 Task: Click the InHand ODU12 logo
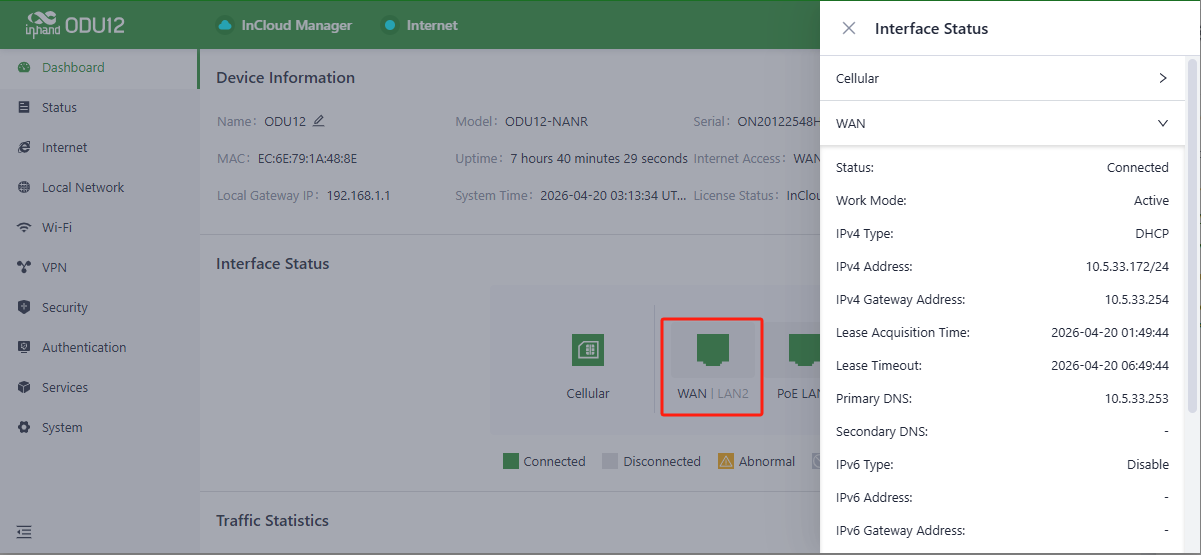tap(75, 25)
